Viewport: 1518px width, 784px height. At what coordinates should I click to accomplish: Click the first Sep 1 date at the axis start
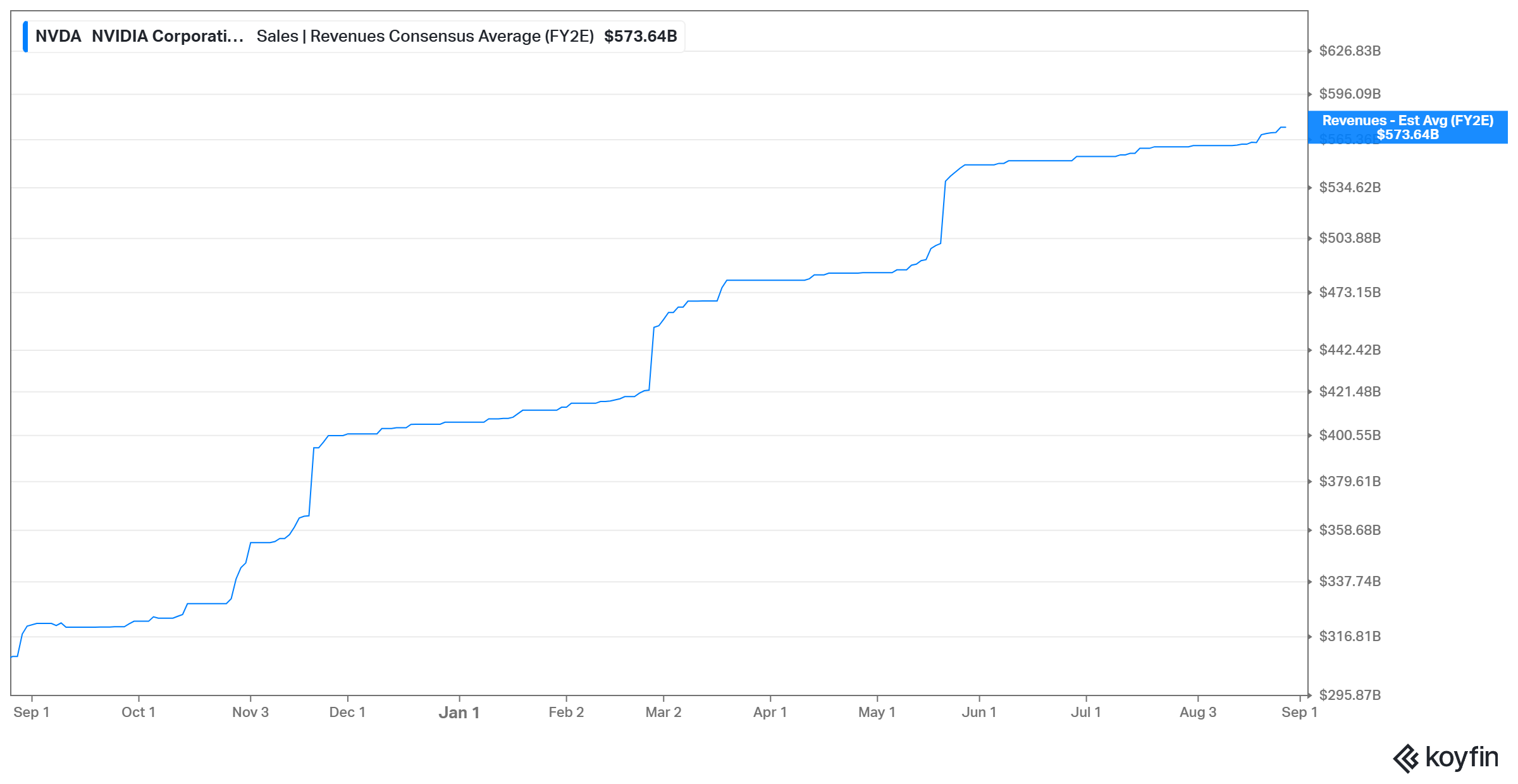coord(32,713)
